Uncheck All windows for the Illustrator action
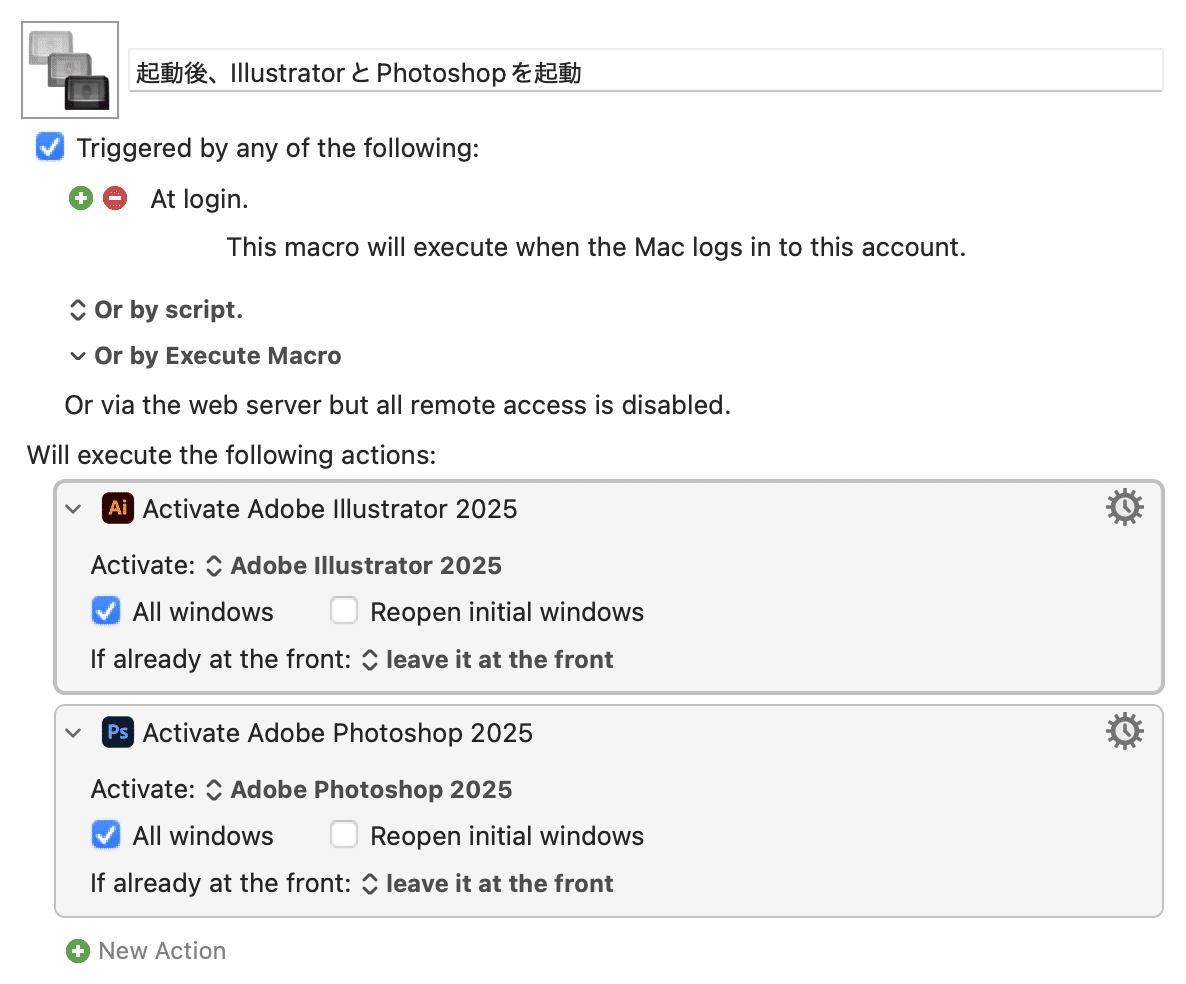Image resolution: width=1186 pixels, height=984 pixels. 105,610
